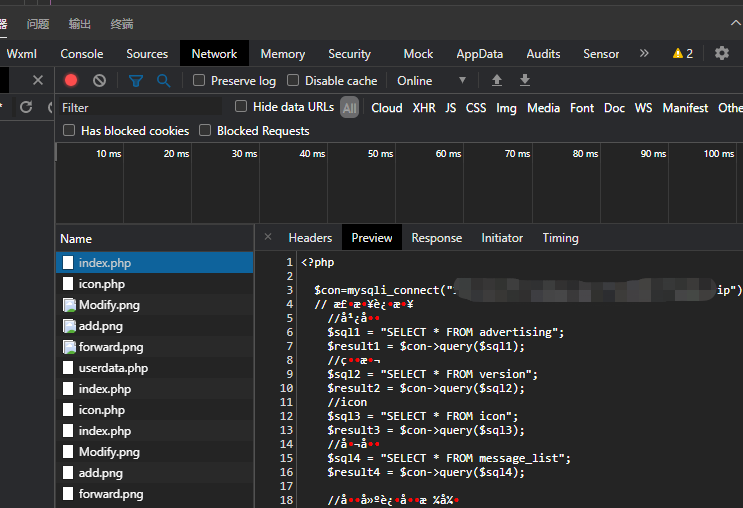Image resolution: width=743 pixels, height=508 pixels.
Task: Click the refresh arrow icon left of Filter
Action: (26, 107)
